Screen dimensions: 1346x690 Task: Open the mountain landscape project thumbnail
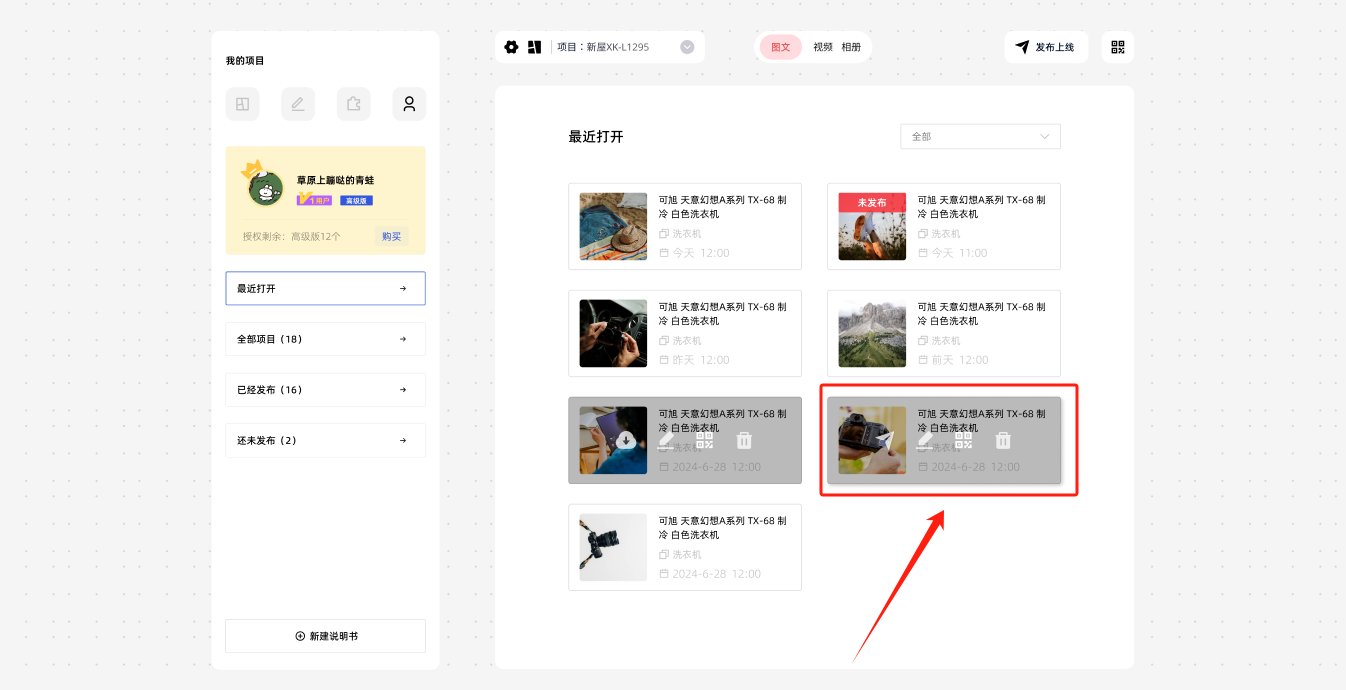pyautogui.click(x=872, y=333)
